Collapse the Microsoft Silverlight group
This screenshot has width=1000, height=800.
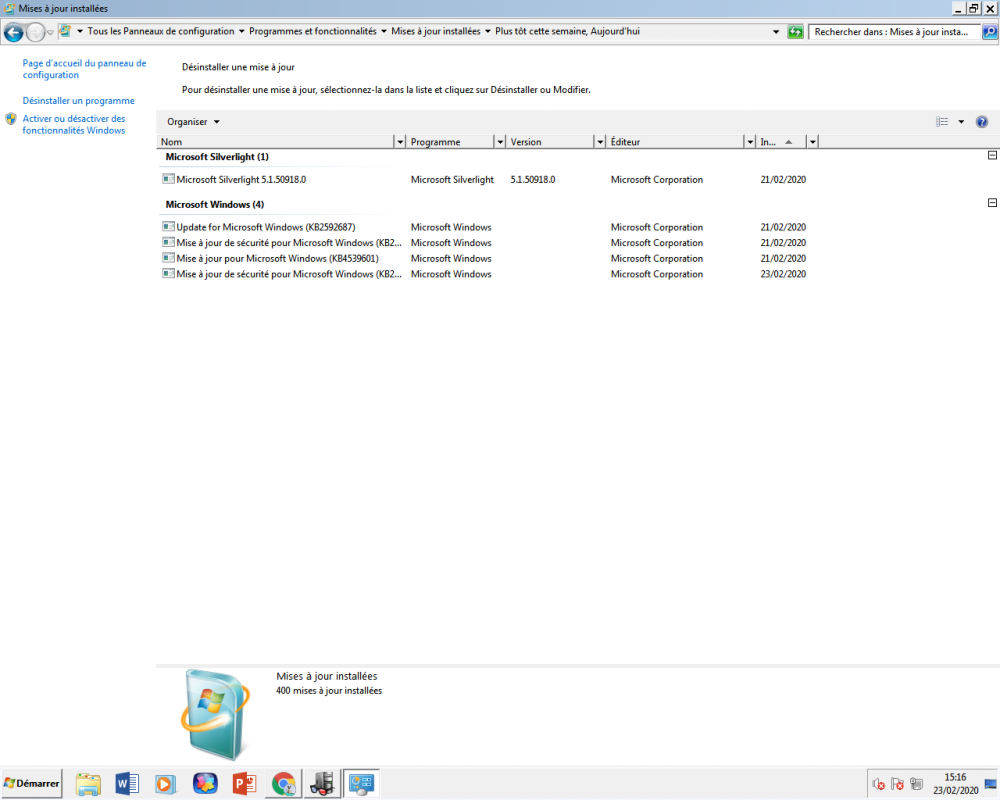(992, 155)
